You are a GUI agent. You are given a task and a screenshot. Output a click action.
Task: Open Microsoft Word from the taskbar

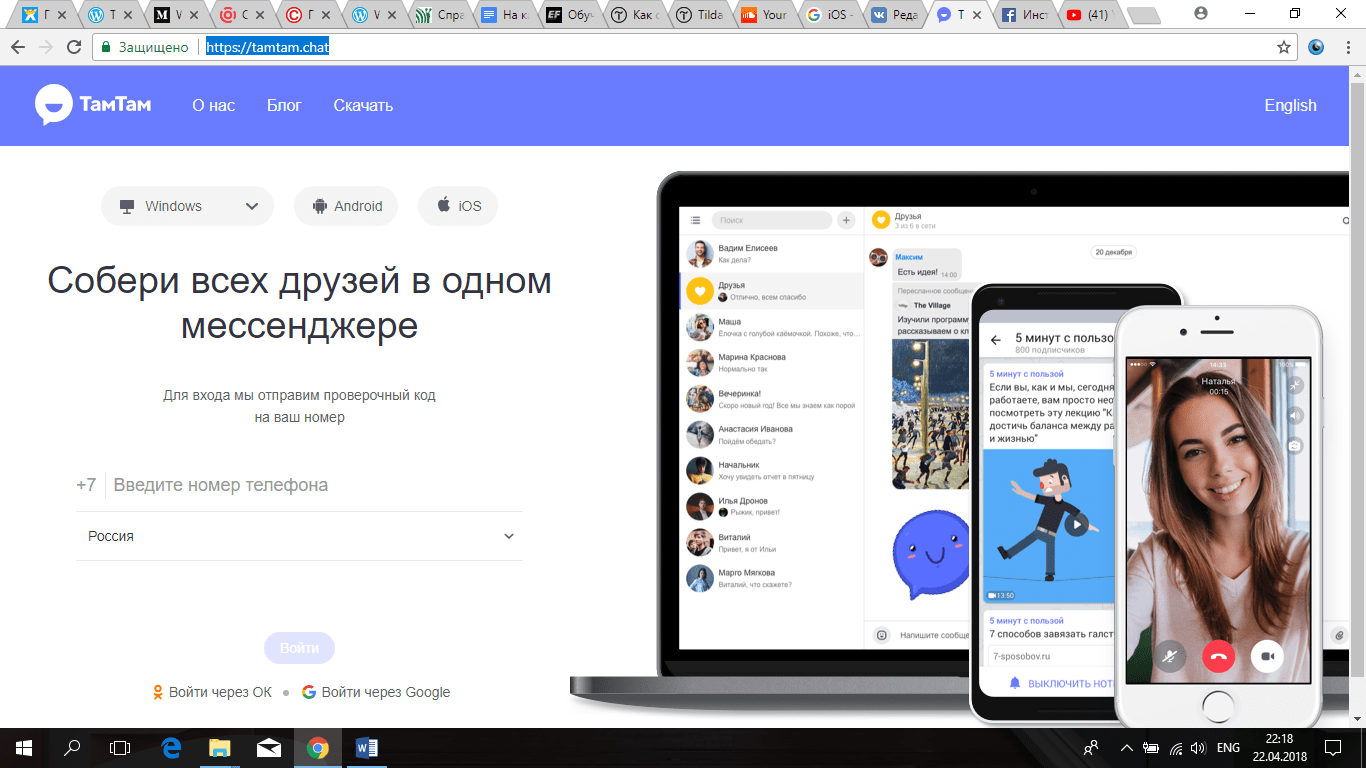(366, 747)
